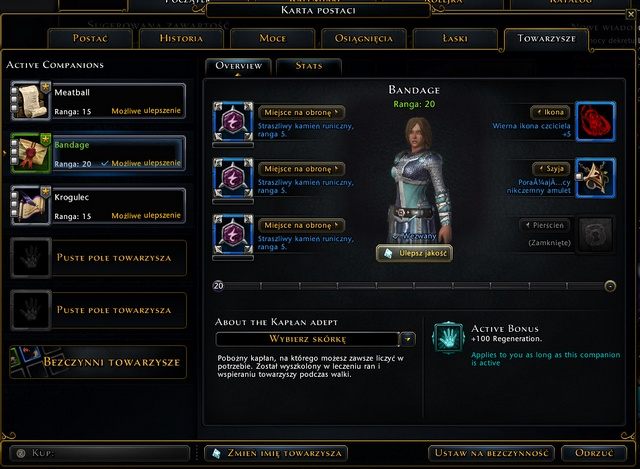Image resolution: width=640 pixels, height=469 pixels.
Task: Open the Wybierz skórkę dropdown arrow
Action: [407, 339]
